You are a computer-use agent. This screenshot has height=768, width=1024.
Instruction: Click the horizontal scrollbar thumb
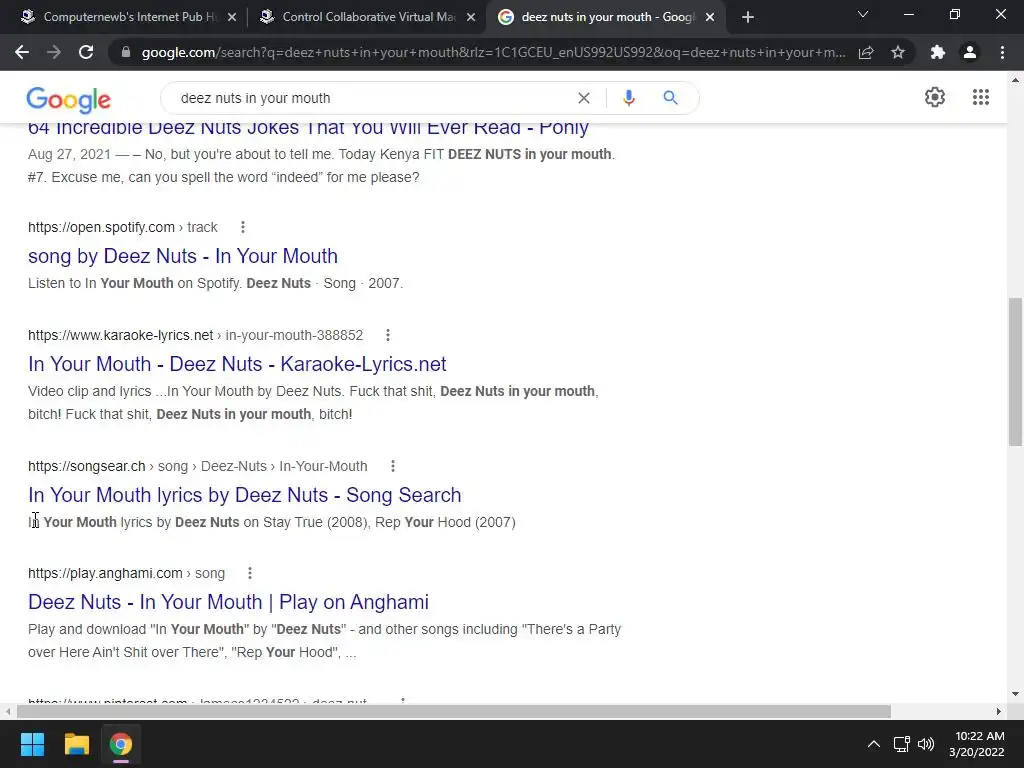[x=453, y=711]
